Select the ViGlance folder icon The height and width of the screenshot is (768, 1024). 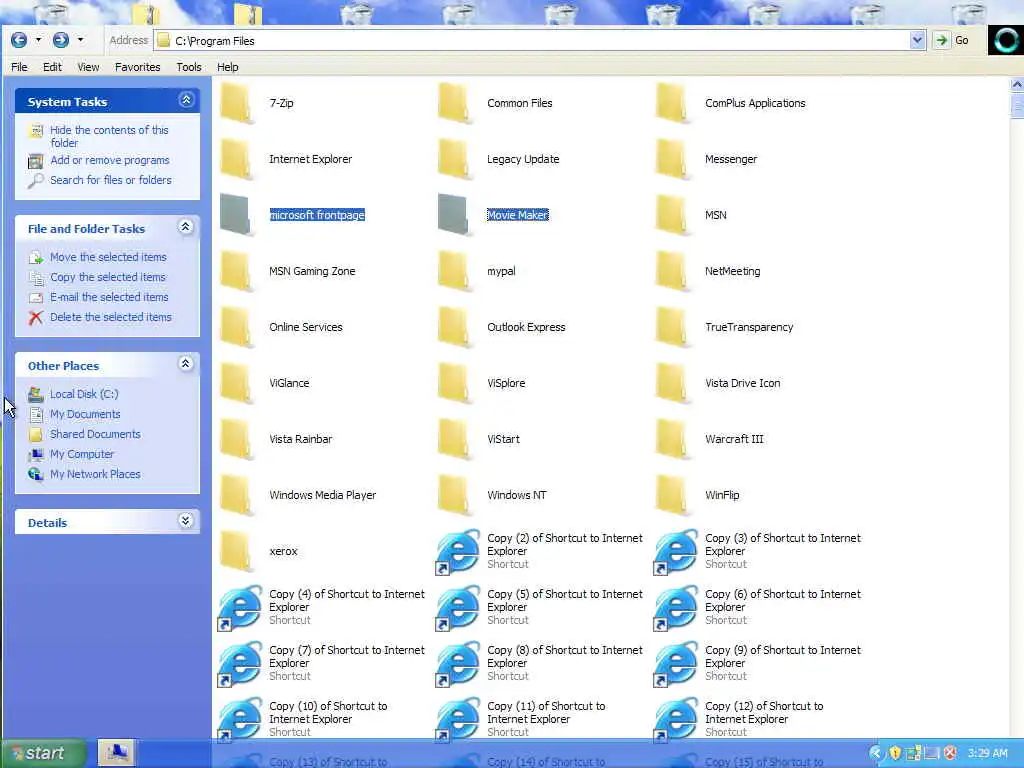(237, 383)
